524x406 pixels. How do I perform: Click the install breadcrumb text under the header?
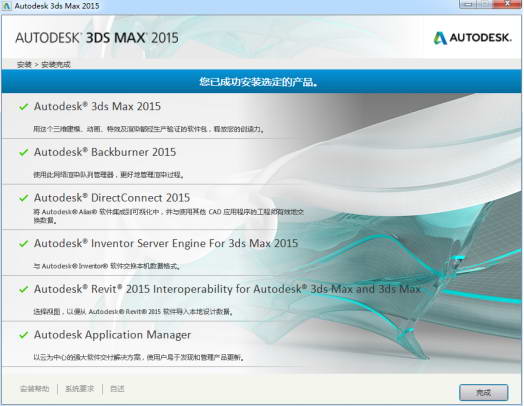point(44,64)
